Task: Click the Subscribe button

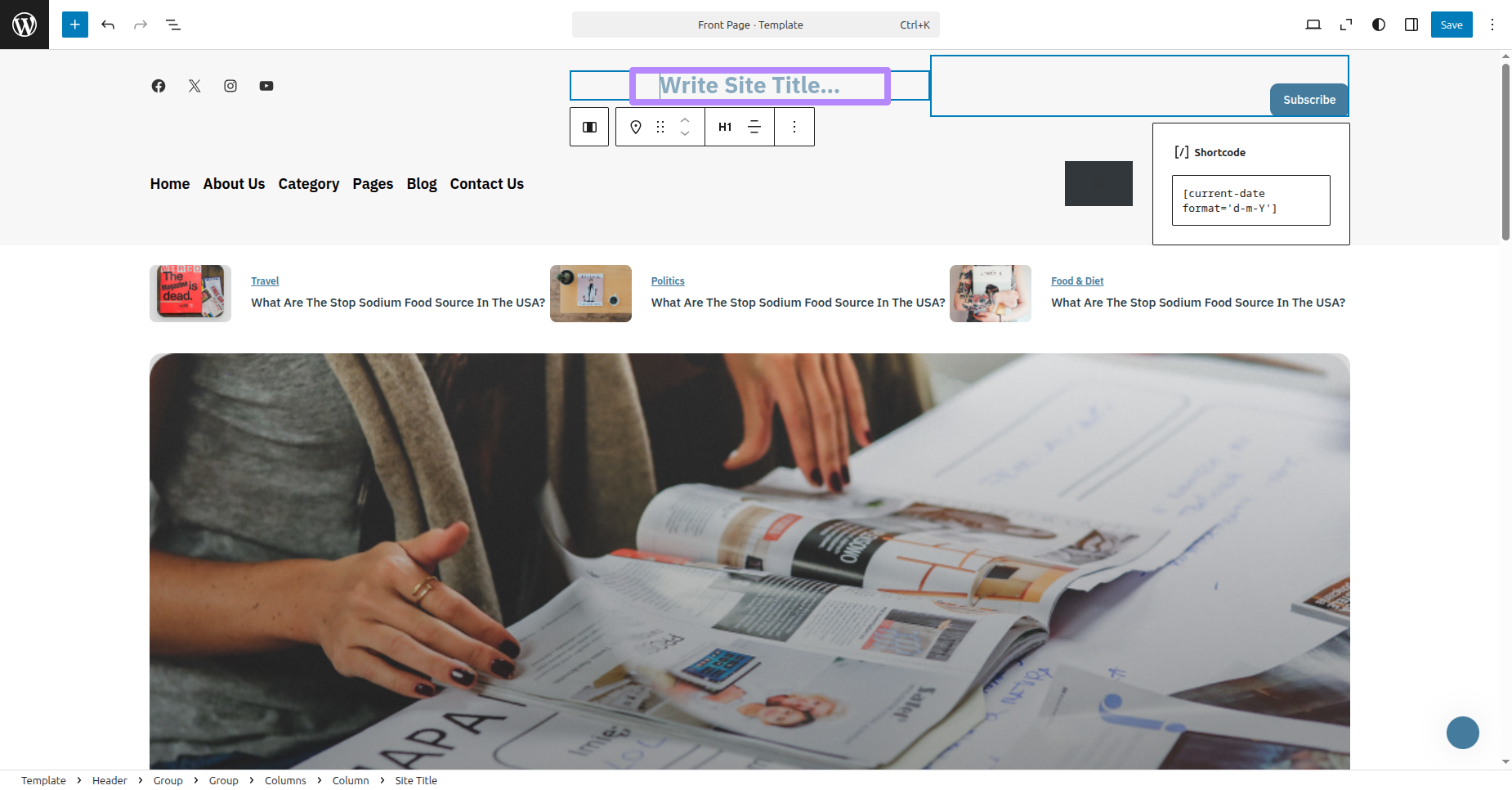Action: coord(1309,100)
